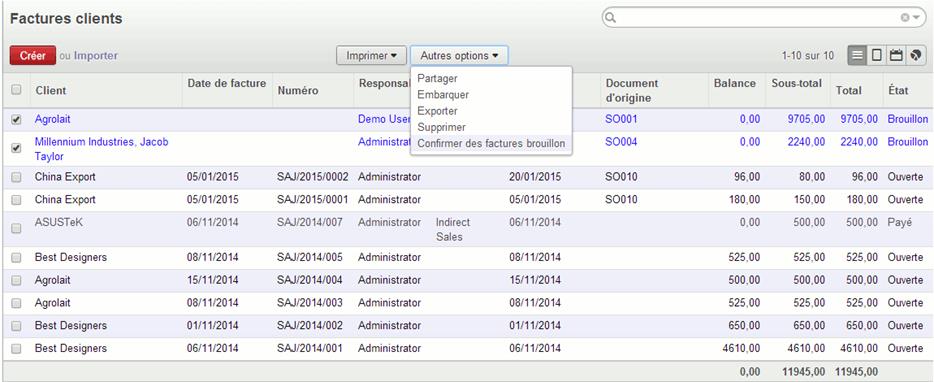The height and width of the screenshot is (382, 934).
Task: Focus the search input field
Action: pos(758,18)
